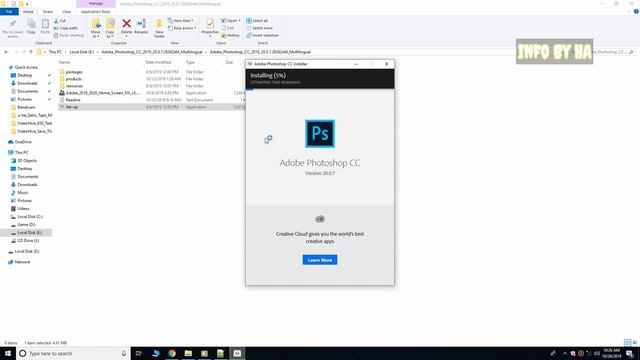Open the notification center icon

629,353
